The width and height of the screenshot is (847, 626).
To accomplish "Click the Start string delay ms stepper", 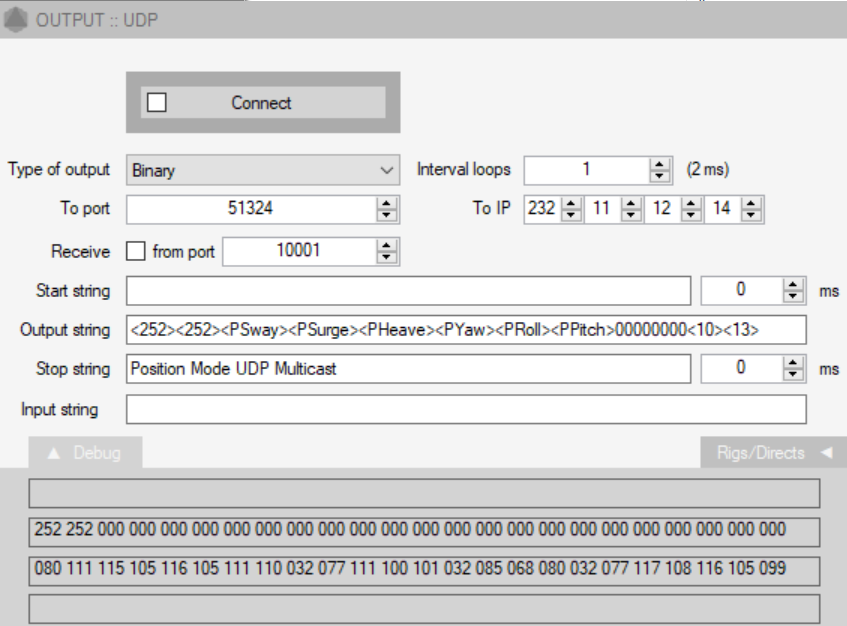I will pyautogui.click(x=794, y=291).
